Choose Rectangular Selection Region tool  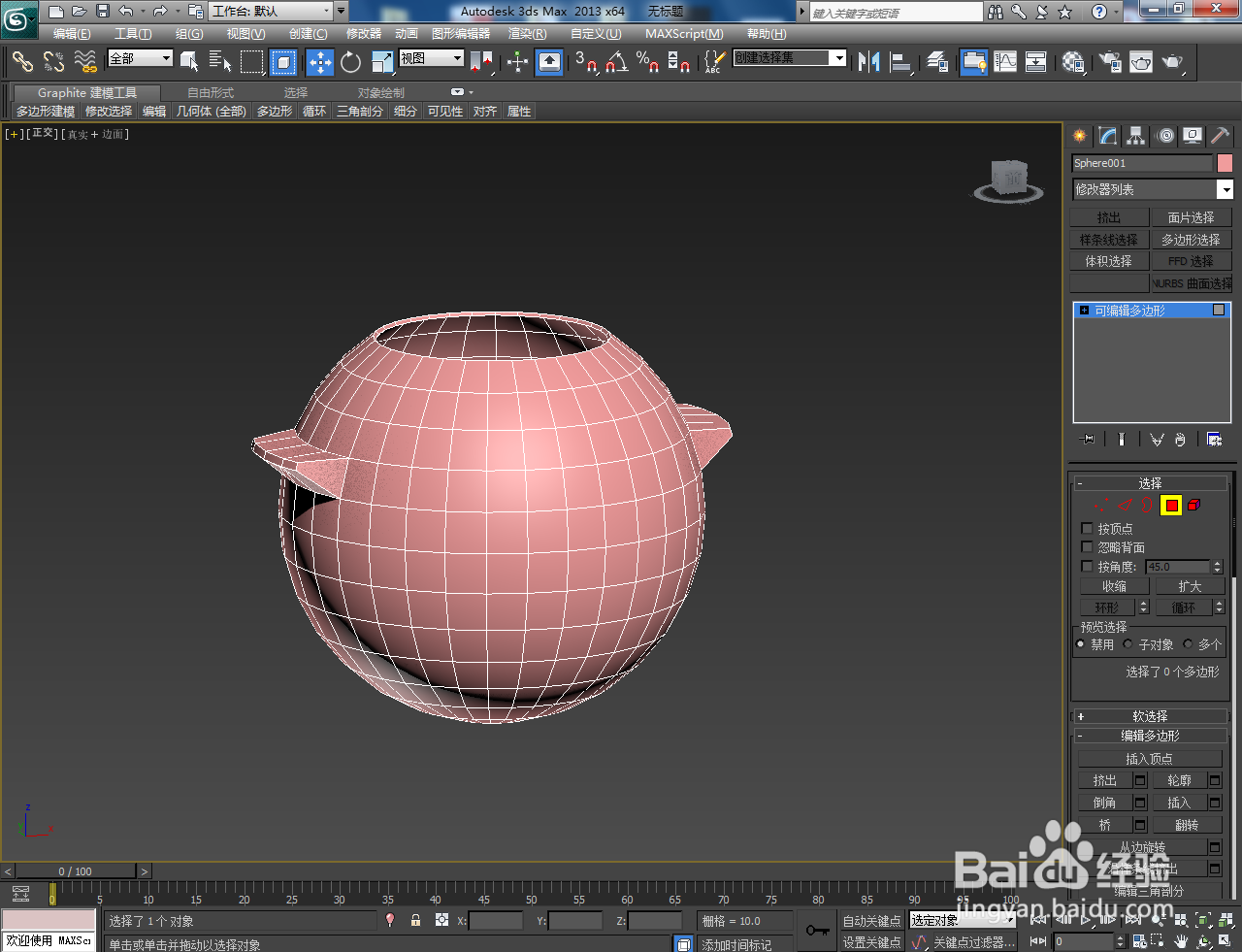[x=252, y=62]
